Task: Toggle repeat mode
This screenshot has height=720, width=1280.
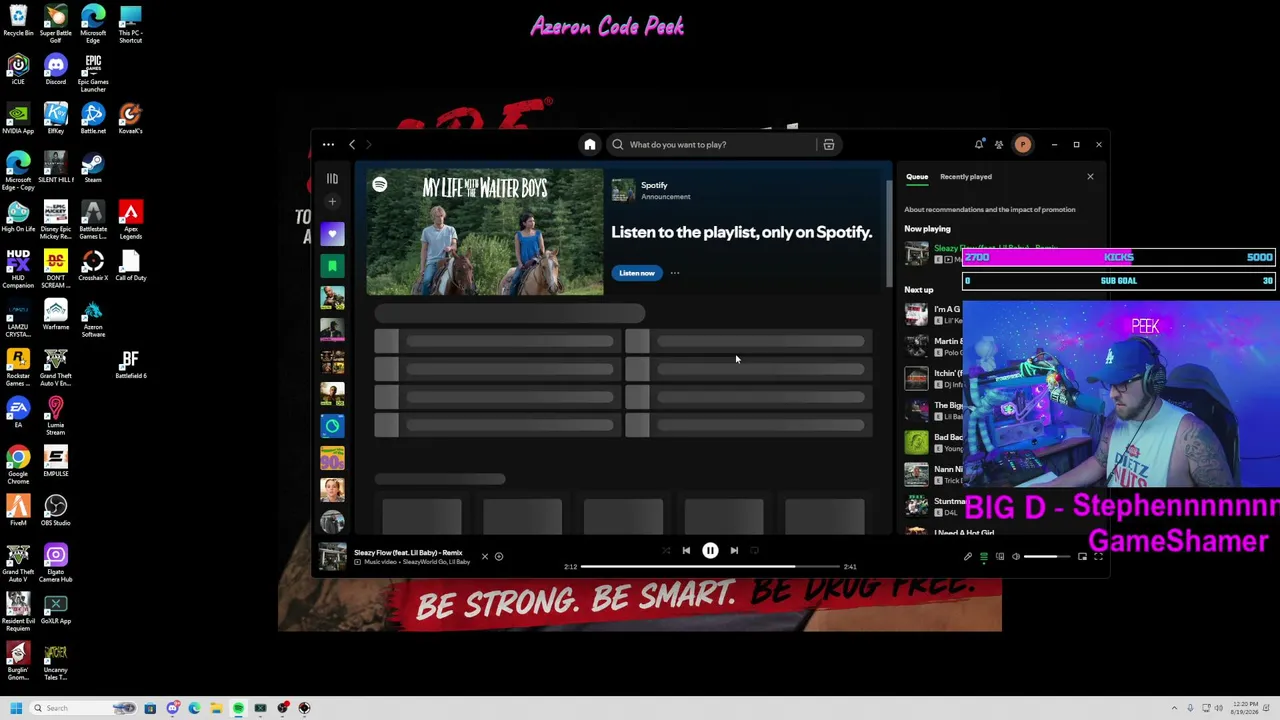Action: [755, 550]
